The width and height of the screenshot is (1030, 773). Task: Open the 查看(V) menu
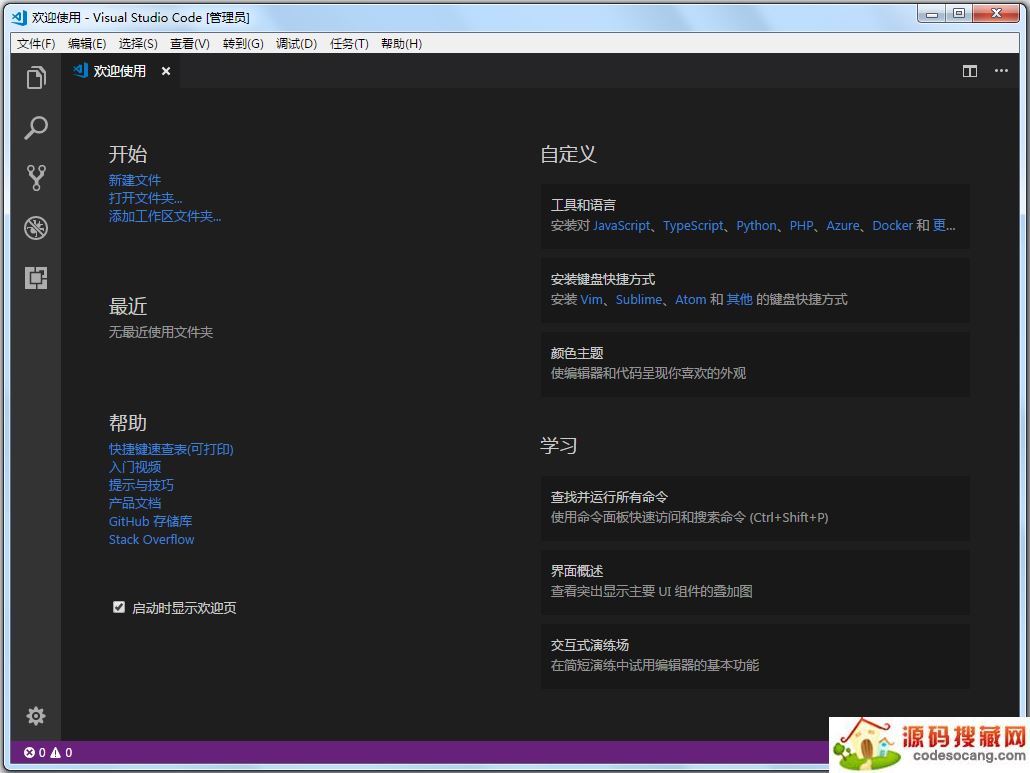click(x=190, y=43)
